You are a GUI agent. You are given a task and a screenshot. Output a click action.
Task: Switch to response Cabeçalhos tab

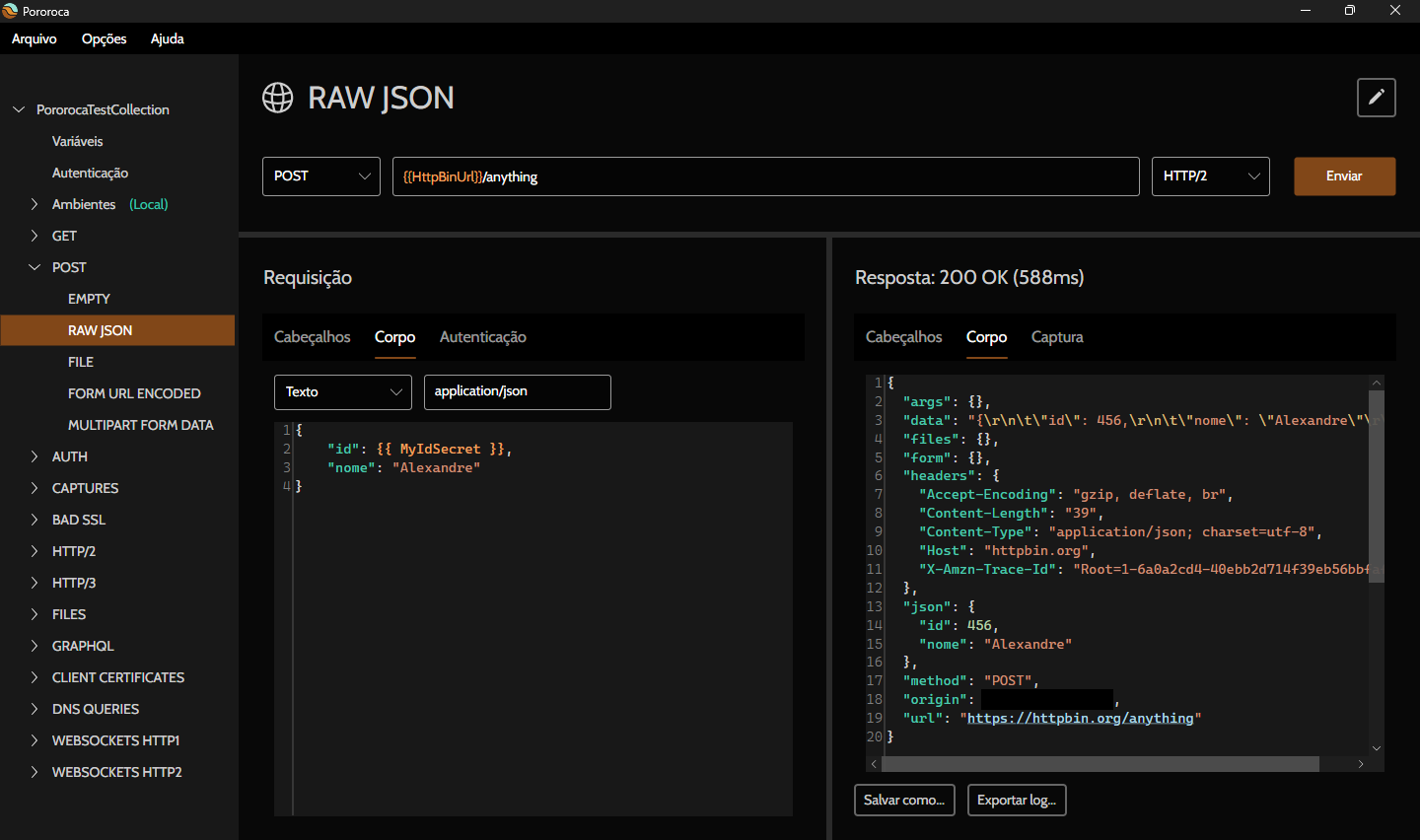904,337
